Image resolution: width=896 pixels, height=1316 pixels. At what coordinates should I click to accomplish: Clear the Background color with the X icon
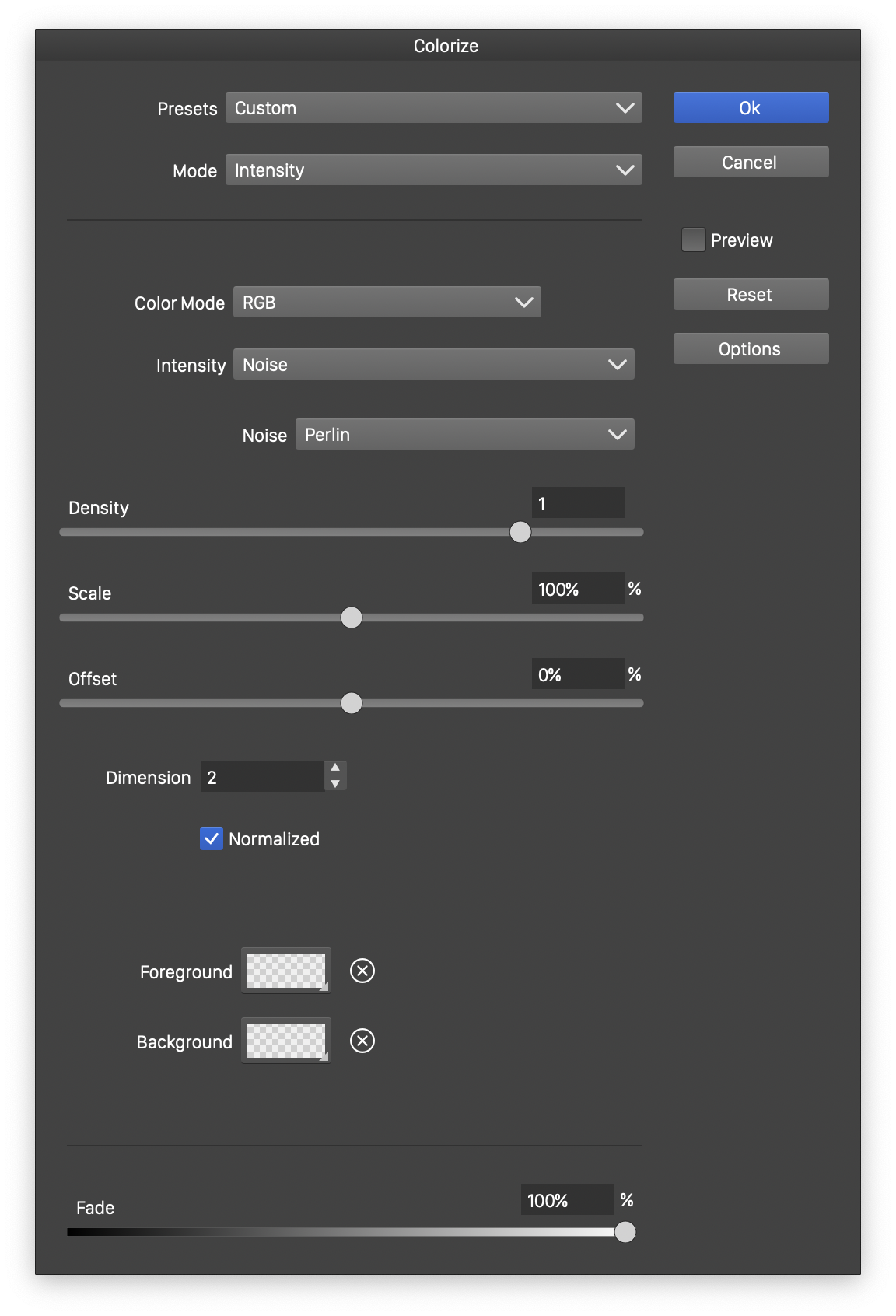click(362, 1041)
